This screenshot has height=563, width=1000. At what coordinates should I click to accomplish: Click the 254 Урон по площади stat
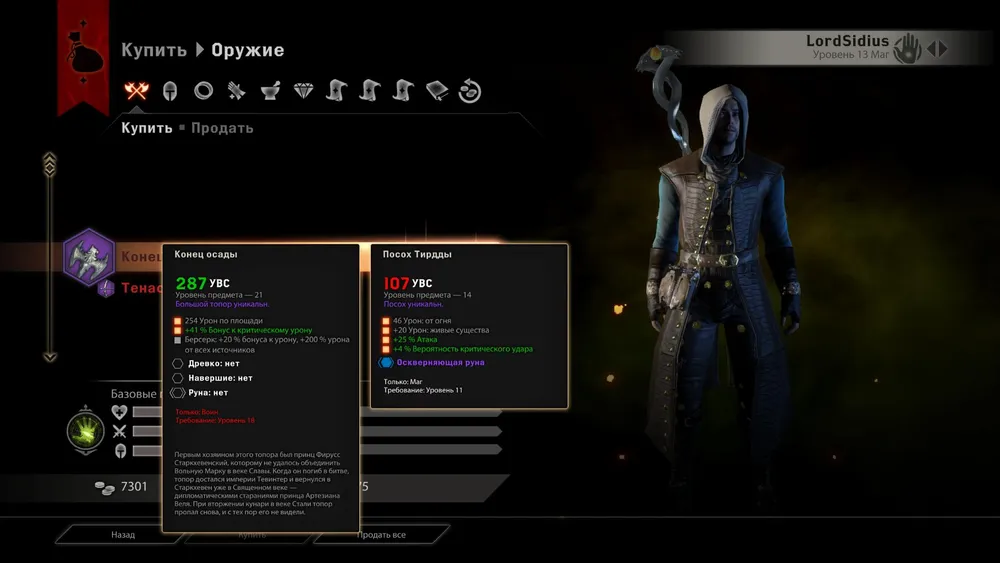(x=223, y=321)
